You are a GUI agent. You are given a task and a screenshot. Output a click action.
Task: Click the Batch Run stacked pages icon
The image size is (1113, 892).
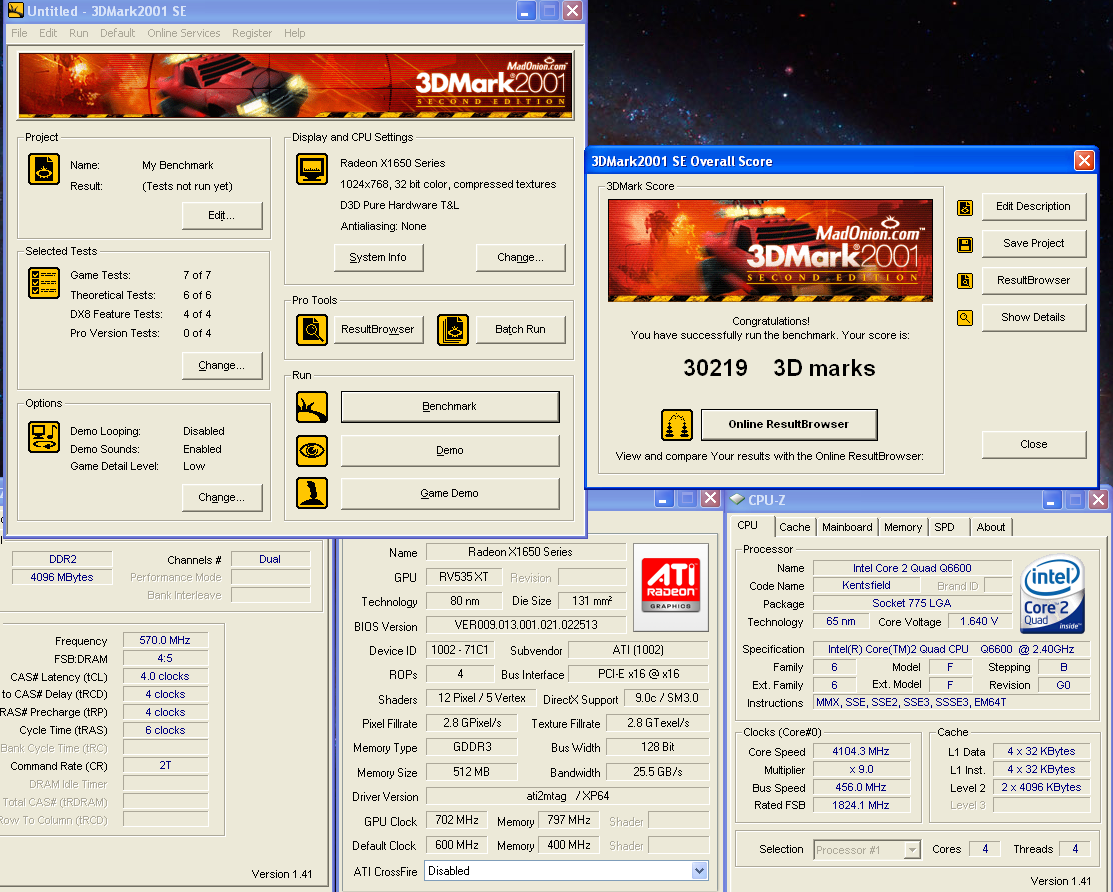[453, 329]
